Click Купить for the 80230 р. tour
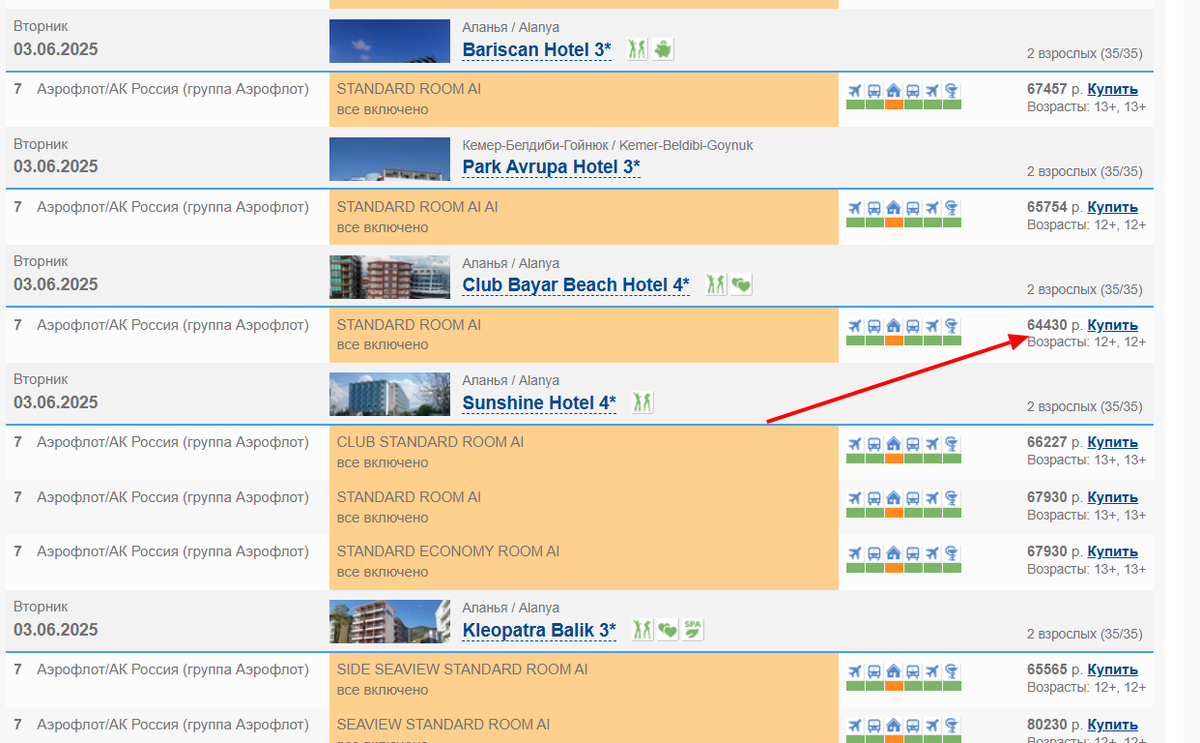Screen dimensions: 1200x743 point(1112,725)
